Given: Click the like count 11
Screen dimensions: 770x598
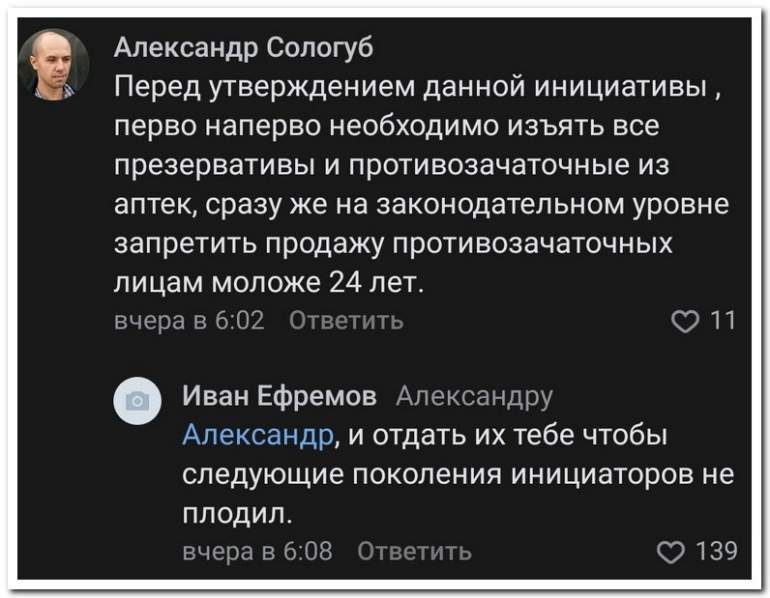Looking at the screenshot, I should [x=722, y=320].
